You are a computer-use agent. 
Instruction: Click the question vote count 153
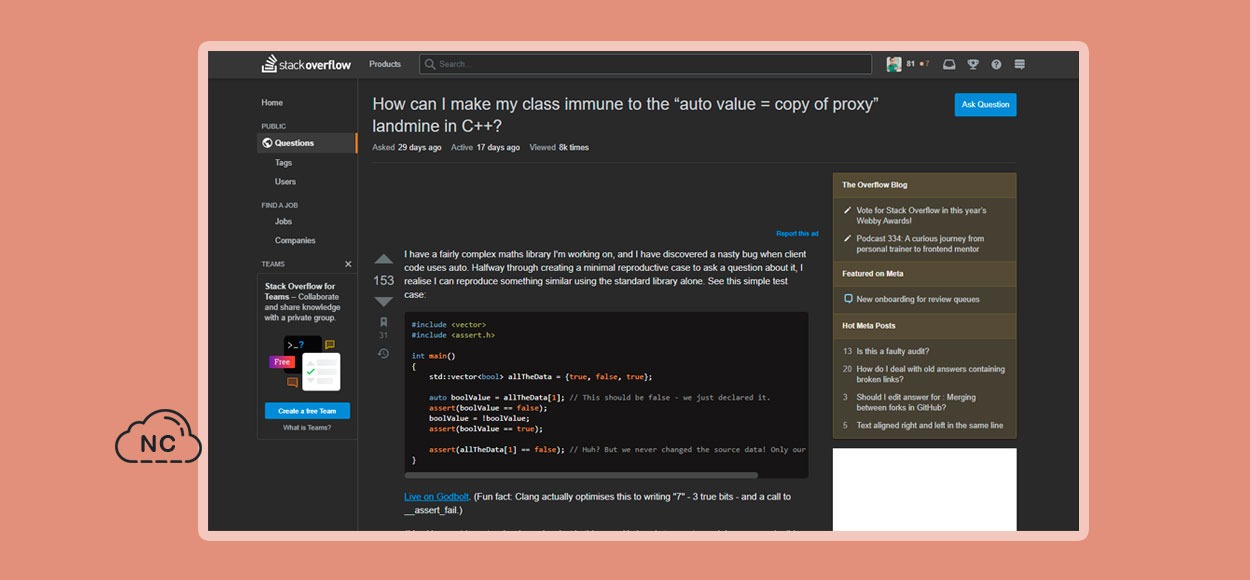384,280
